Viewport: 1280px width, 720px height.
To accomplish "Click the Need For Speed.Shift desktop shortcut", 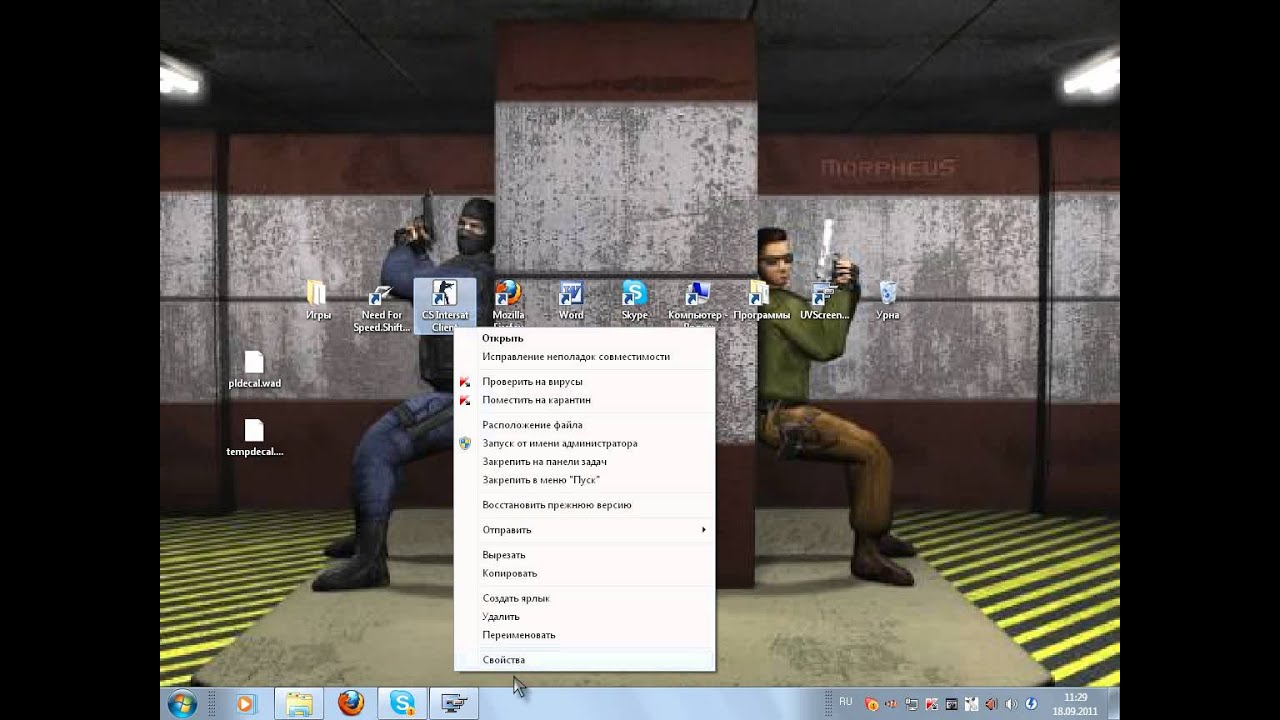I will point(381,307).
